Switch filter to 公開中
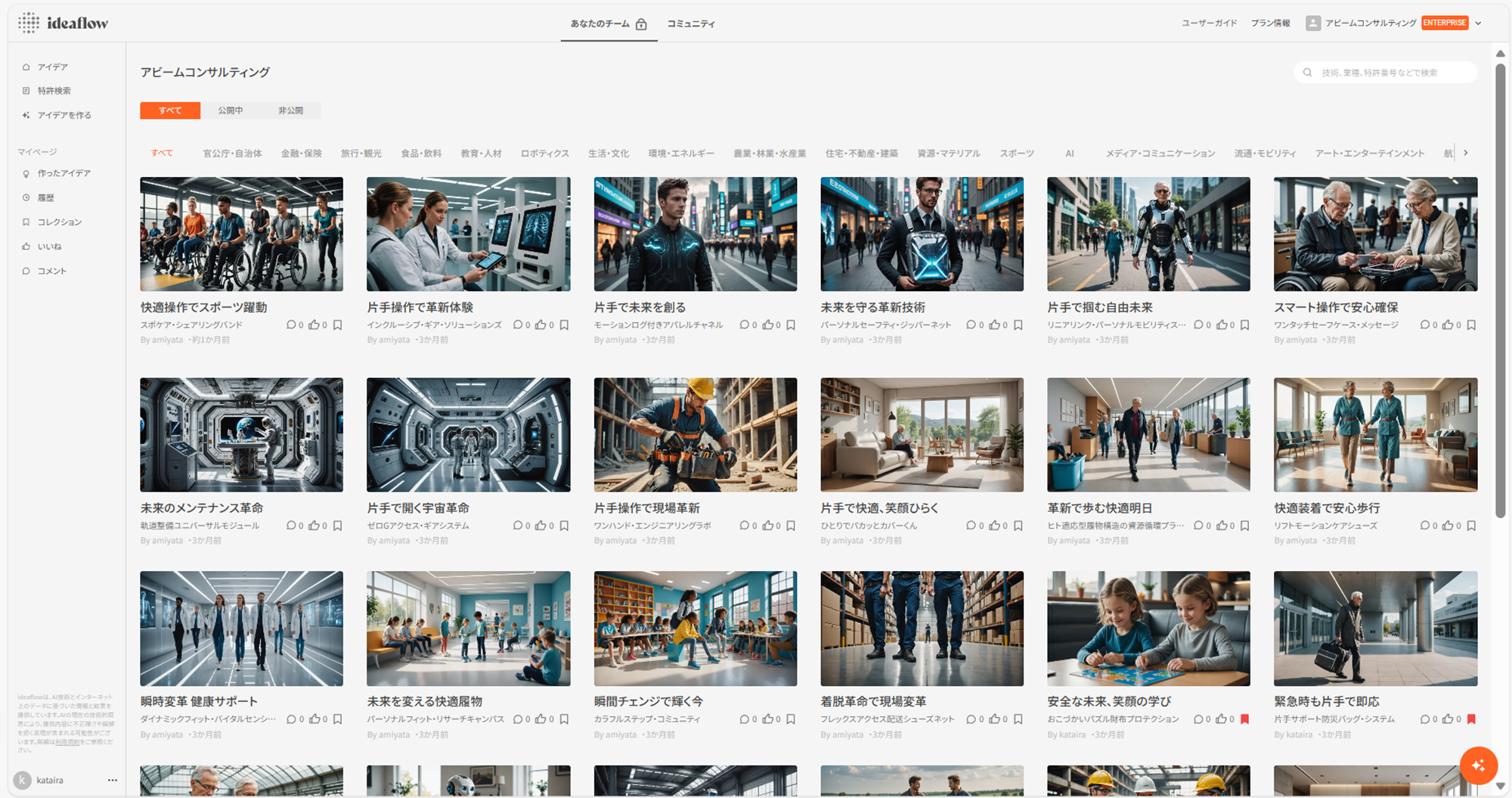 click(231, 110)
